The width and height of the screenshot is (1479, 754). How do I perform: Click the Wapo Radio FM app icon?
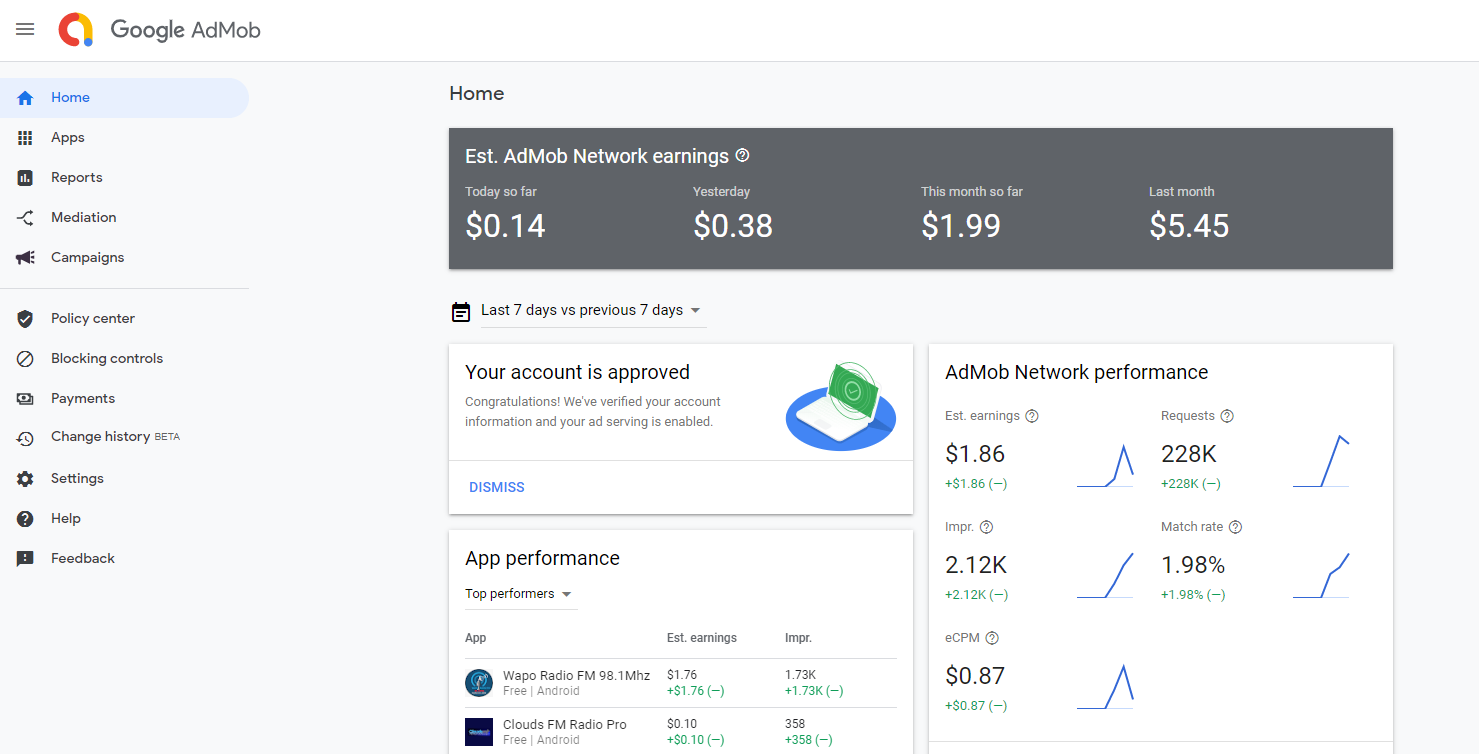(479, 683)
